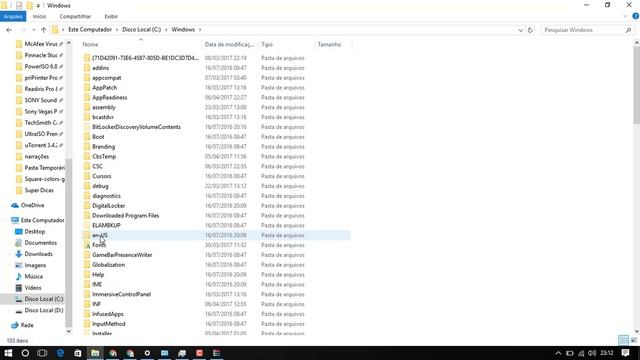Open Explorer help question mark icon

pyautogui.click(x=635, y=16)
